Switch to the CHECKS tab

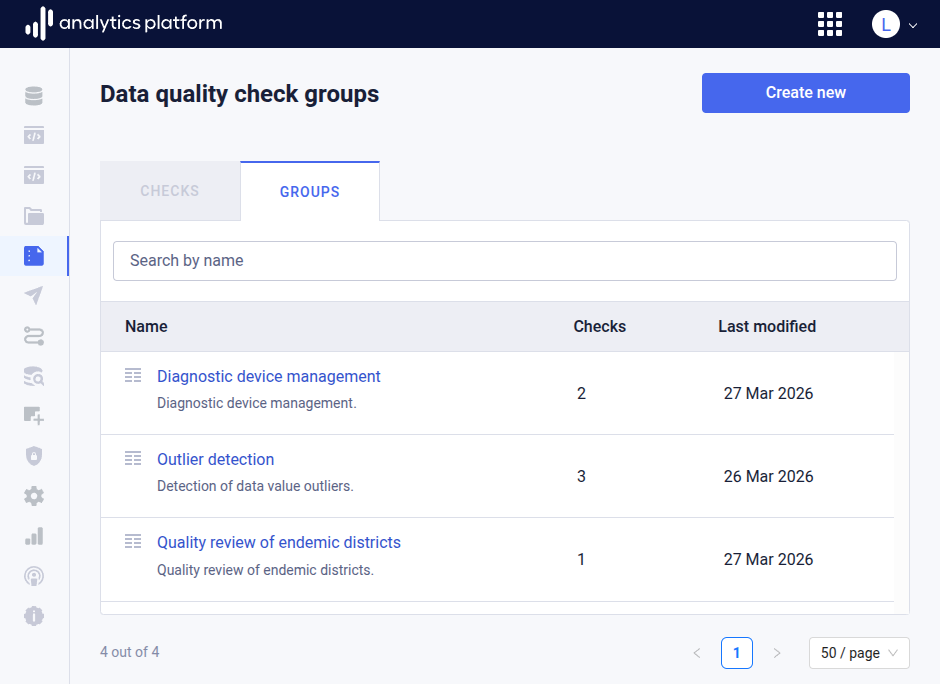coord(169,190)
